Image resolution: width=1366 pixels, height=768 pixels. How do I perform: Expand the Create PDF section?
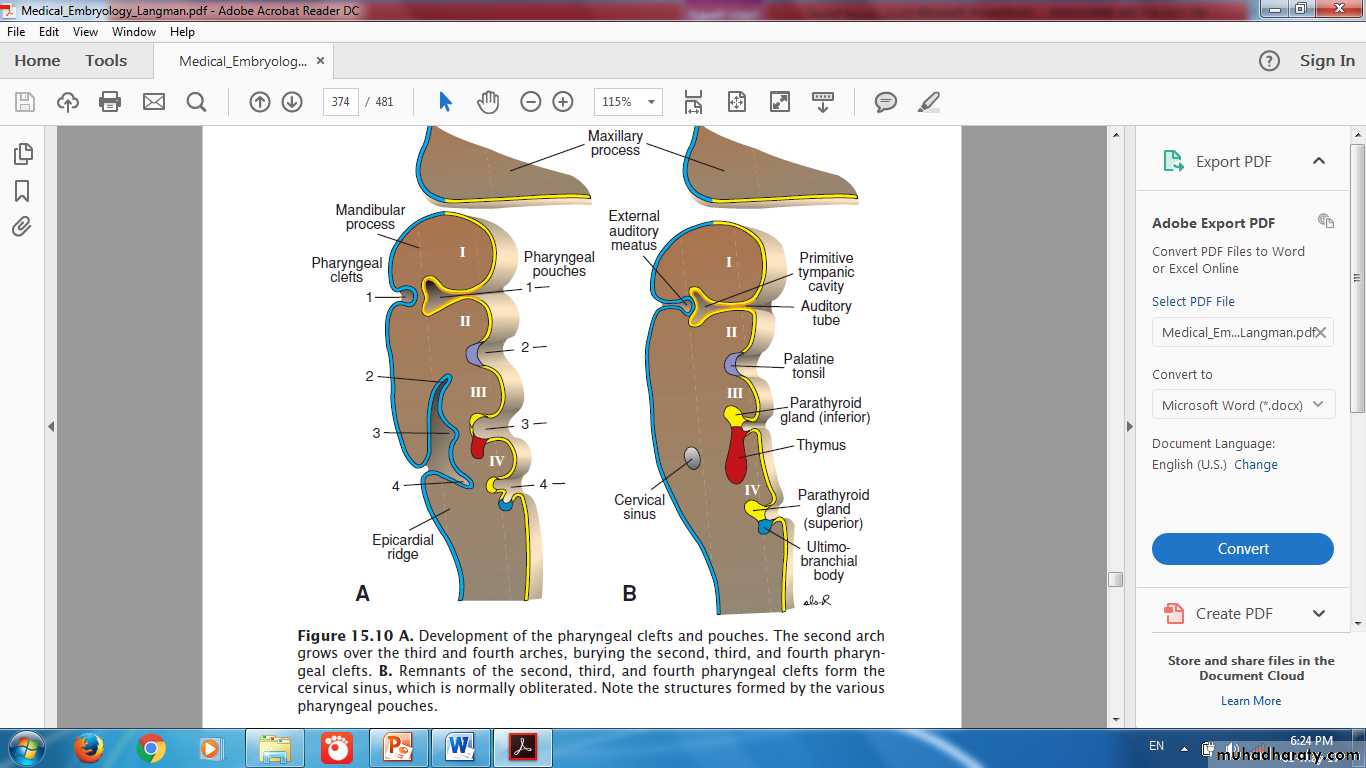[1318, 614]
